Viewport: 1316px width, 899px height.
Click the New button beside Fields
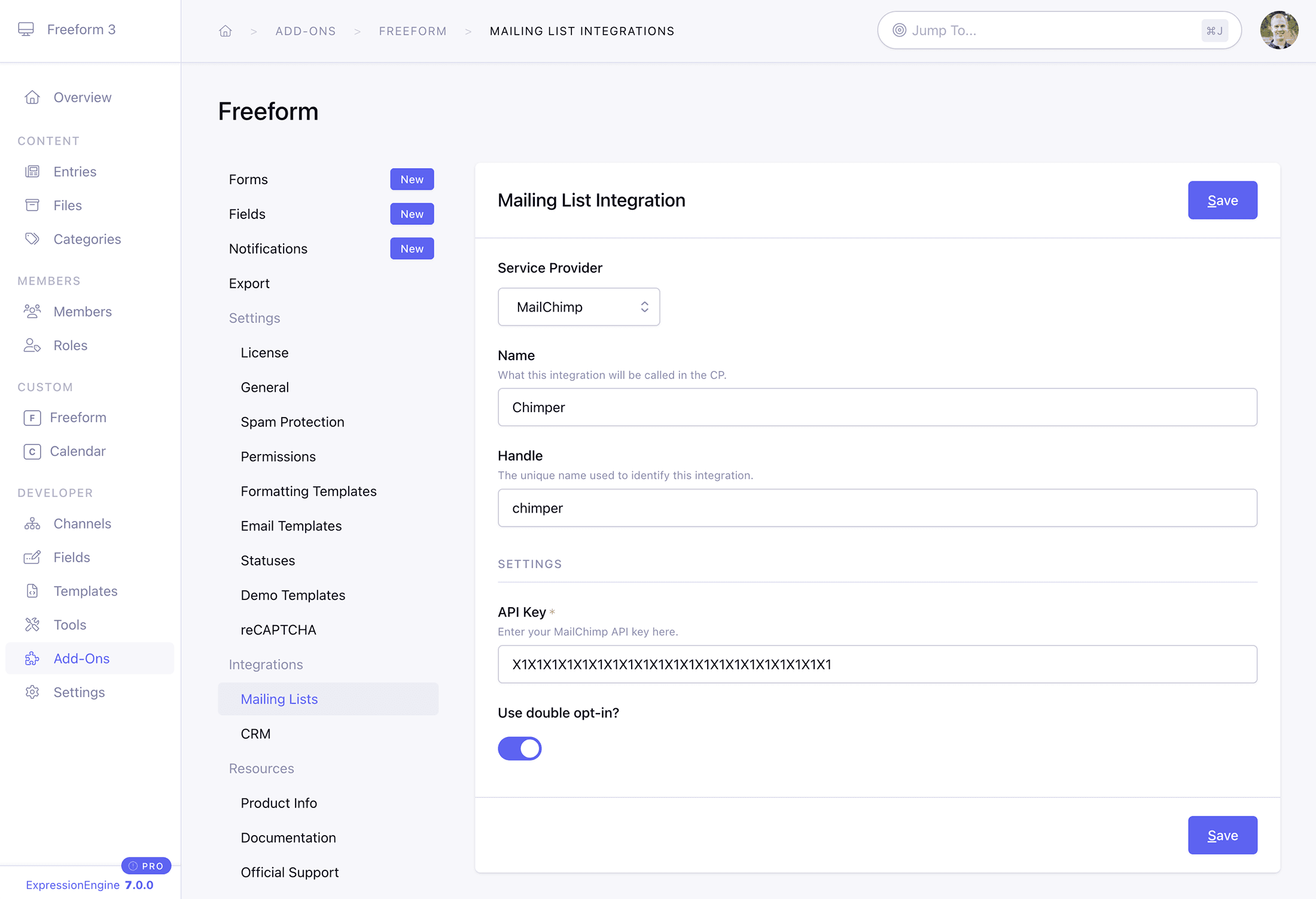coord(412,214)
